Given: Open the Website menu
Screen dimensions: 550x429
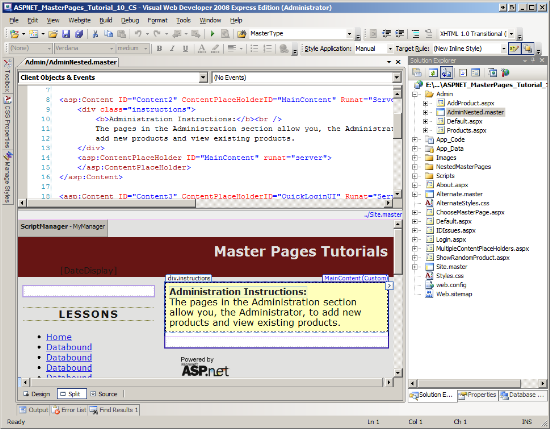Looking at the screenshot, I should click(79, 20).
